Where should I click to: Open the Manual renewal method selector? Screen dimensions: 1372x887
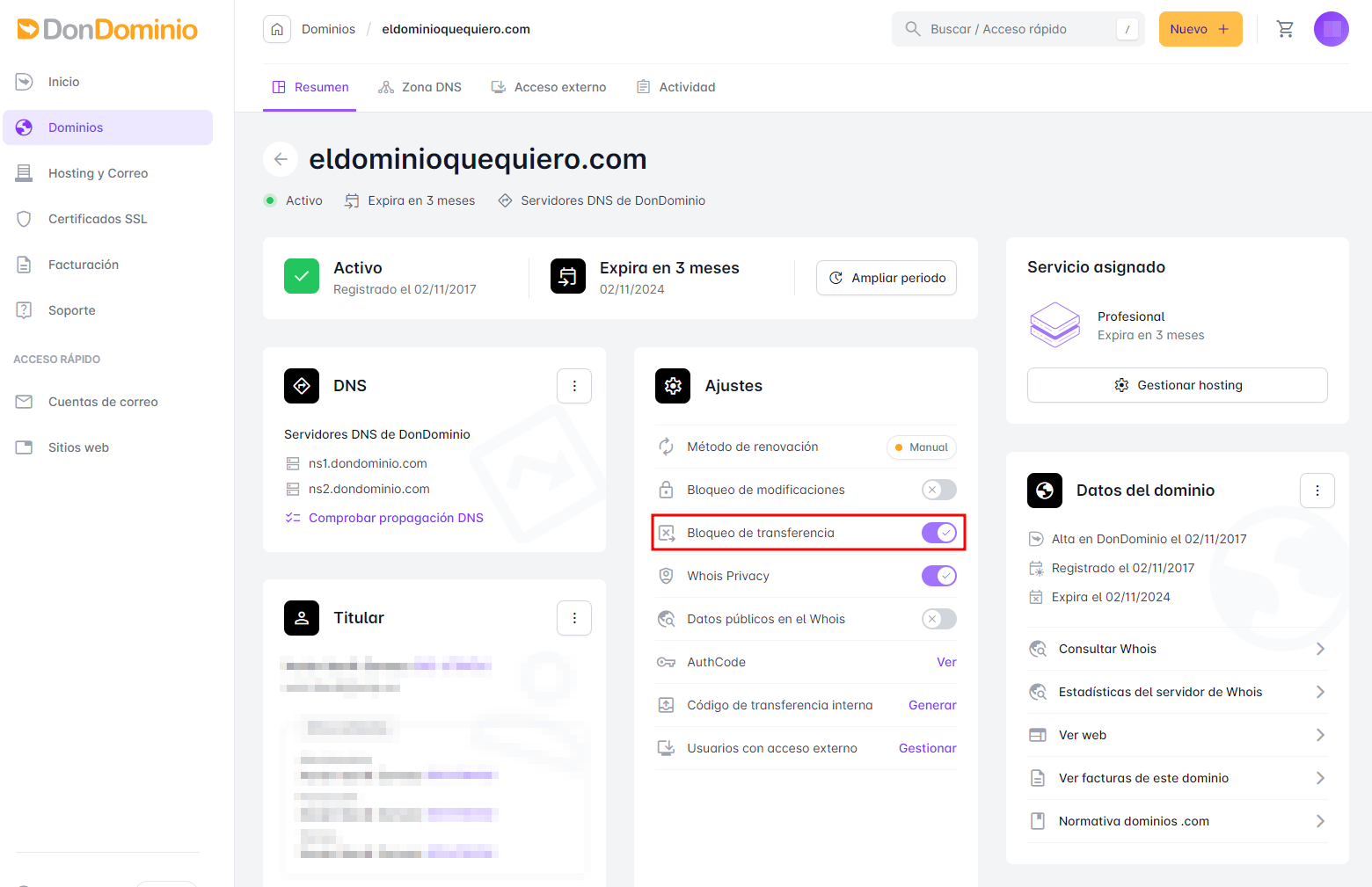click(x=921, y=447)
